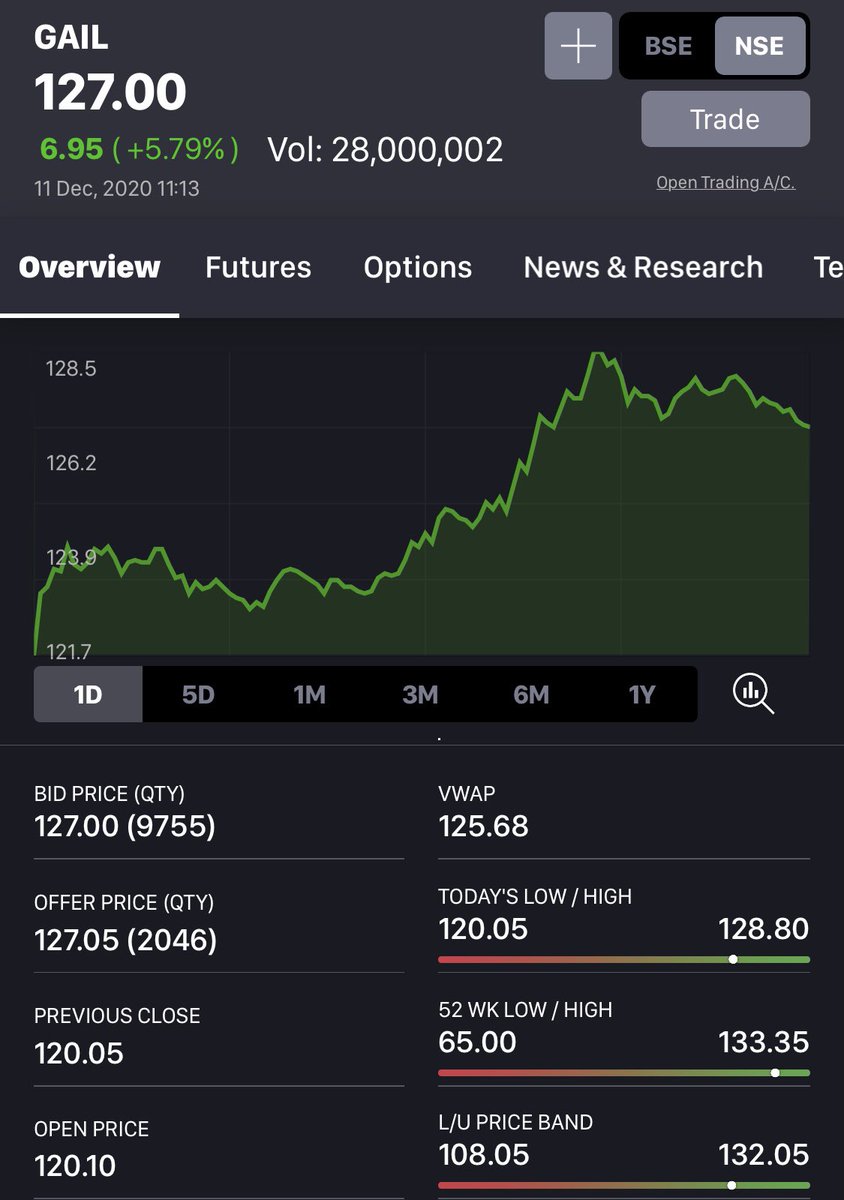Switch chart to 6M range
The height and width of the screenshot is (1200, 844).
[531, 694]
